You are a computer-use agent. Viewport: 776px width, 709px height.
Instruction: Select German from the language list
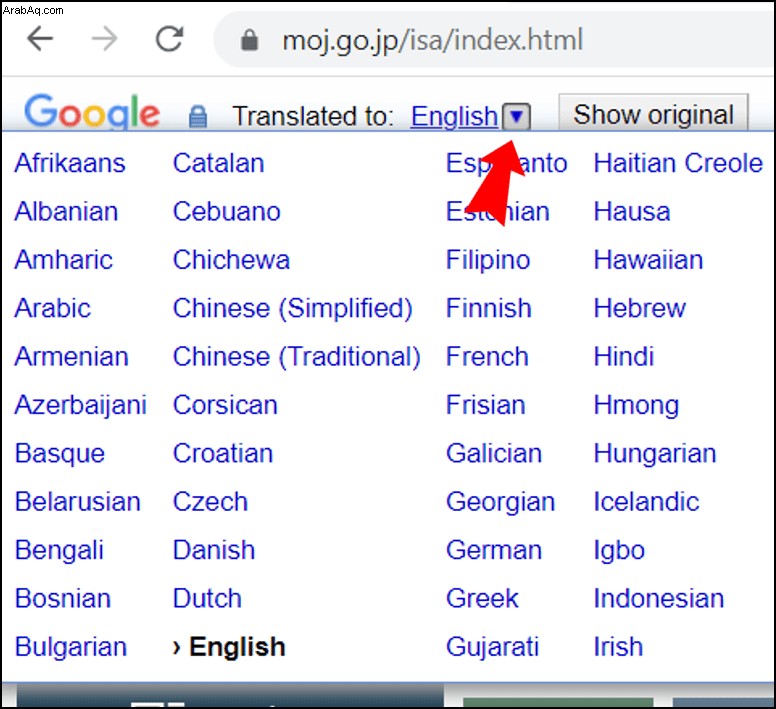[494, 550]
